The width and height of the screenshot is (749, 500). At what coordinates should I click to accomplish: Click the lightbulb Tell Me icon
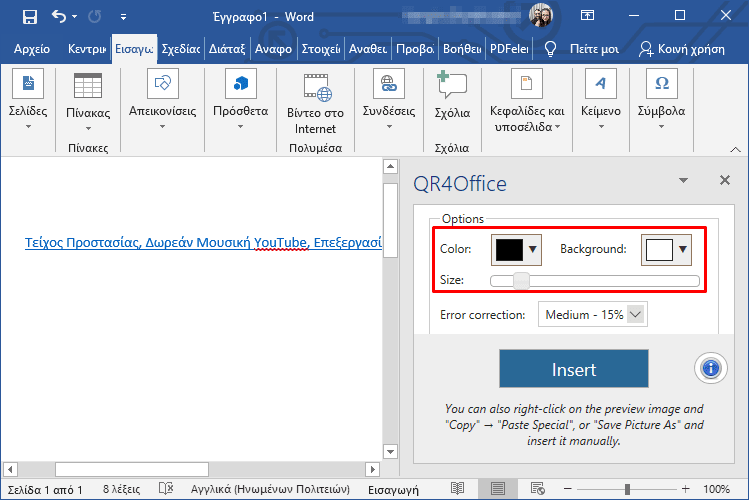tap(550, 49)
